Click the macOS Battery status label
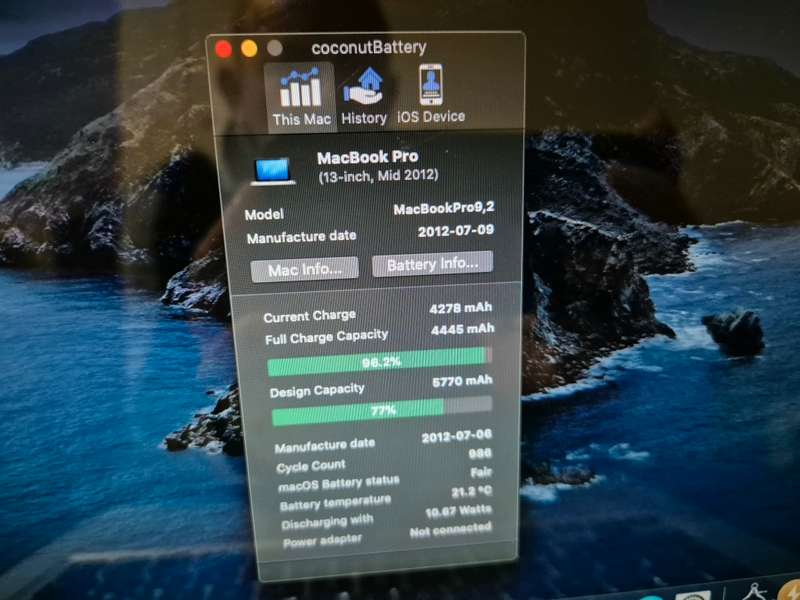Image resolution: width=800 pixels, height=600 pixels. (x=338, y=484)
